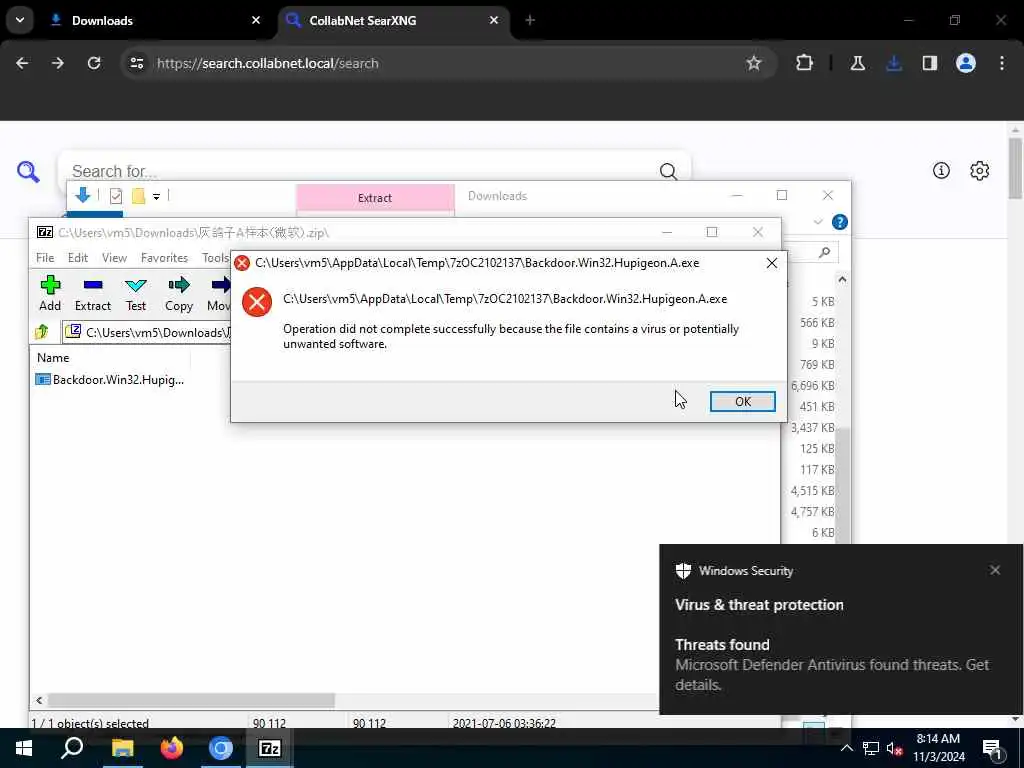Show hidden system tray icons
This screenshot has width=1024, height=768.
846,748
